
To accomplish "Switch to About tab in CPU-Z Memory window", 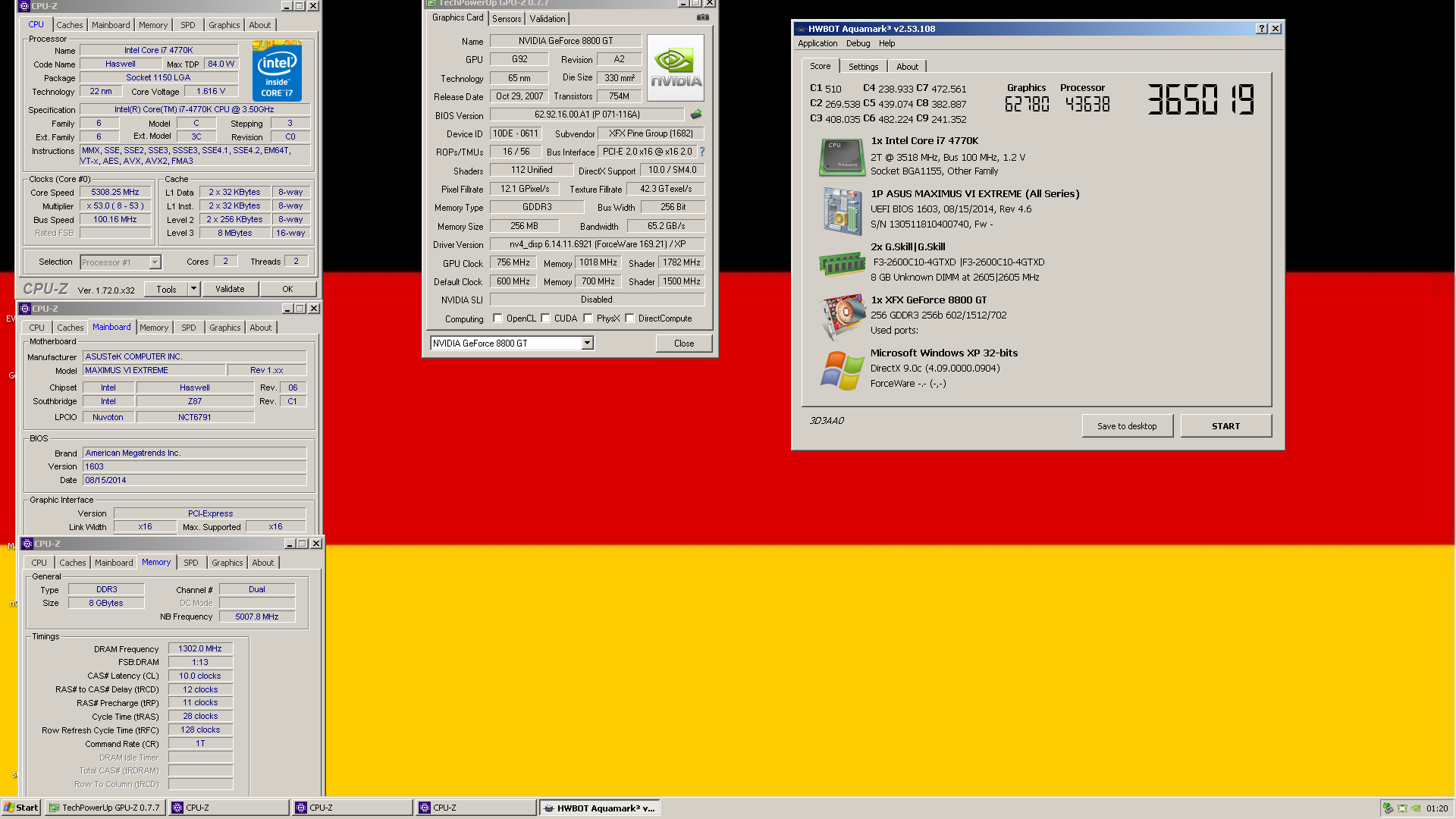I will 263,563.
